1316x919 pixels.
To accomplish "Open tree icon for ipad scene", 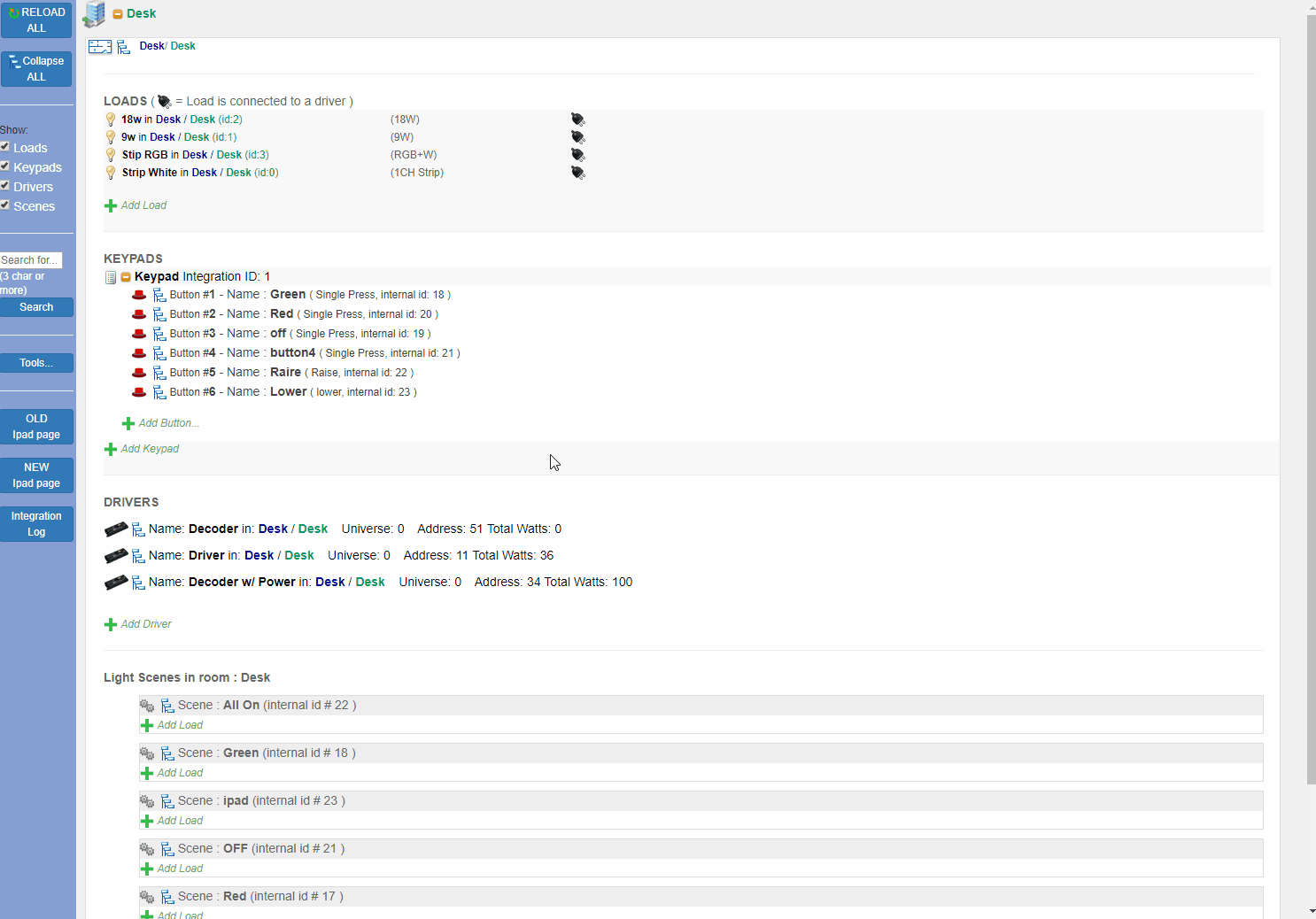I will click(167, 801).
